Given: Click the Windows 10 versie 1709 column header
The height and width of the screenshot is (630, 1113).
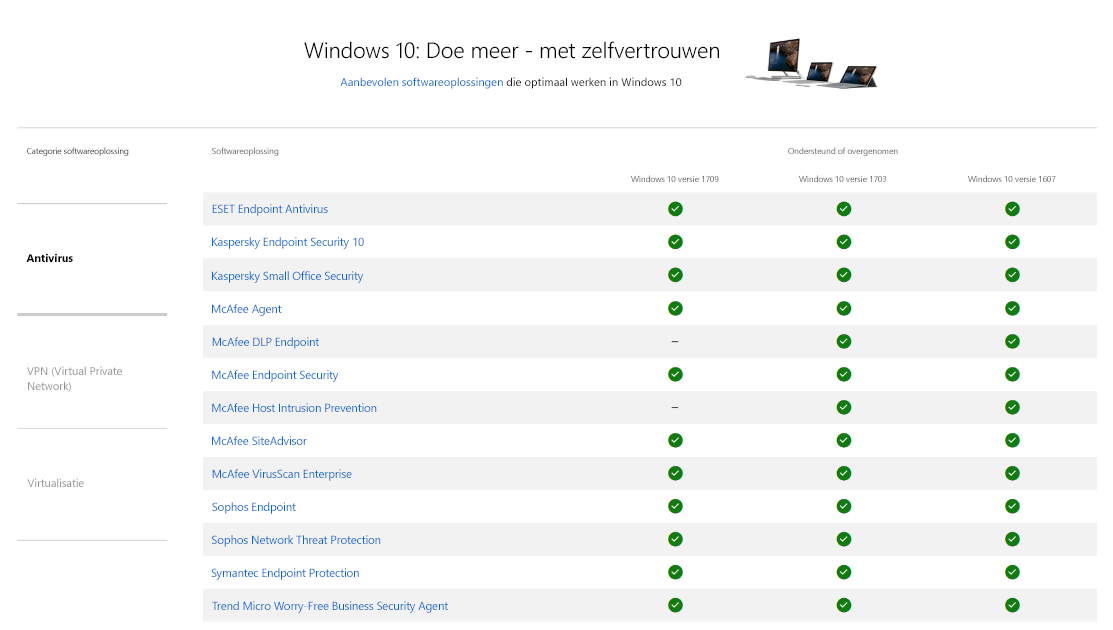Looking at the screenshot, I should click(677, 179).
